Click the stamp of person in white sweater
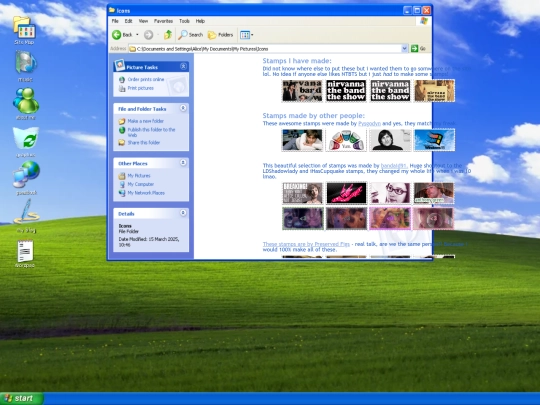This screenshot has height=405, width=540. click(302, 140)
